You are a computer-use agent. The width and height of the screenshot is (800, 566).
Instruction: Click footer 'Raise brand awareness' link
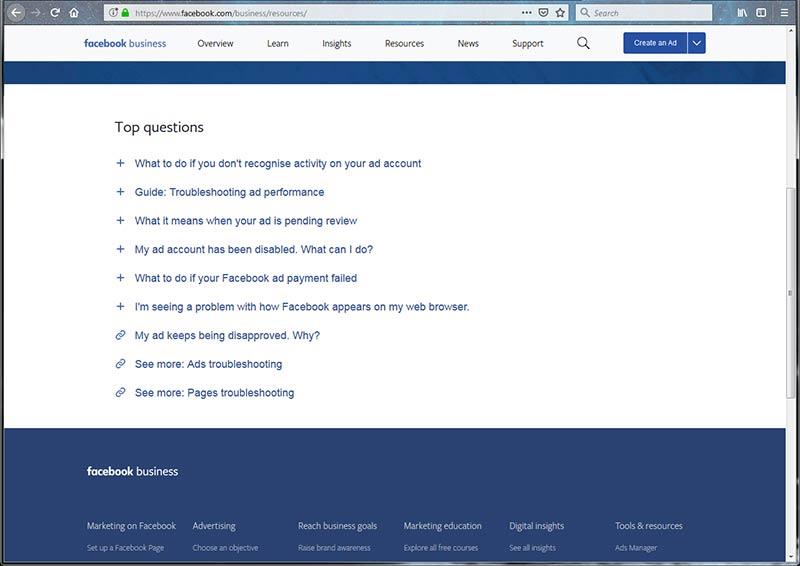tap(334, 548)
